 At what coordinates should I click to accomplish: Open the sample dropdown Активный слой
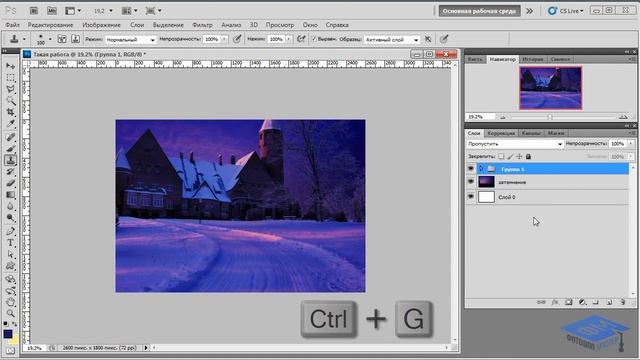pyautogui.click(x=391, y=40)
